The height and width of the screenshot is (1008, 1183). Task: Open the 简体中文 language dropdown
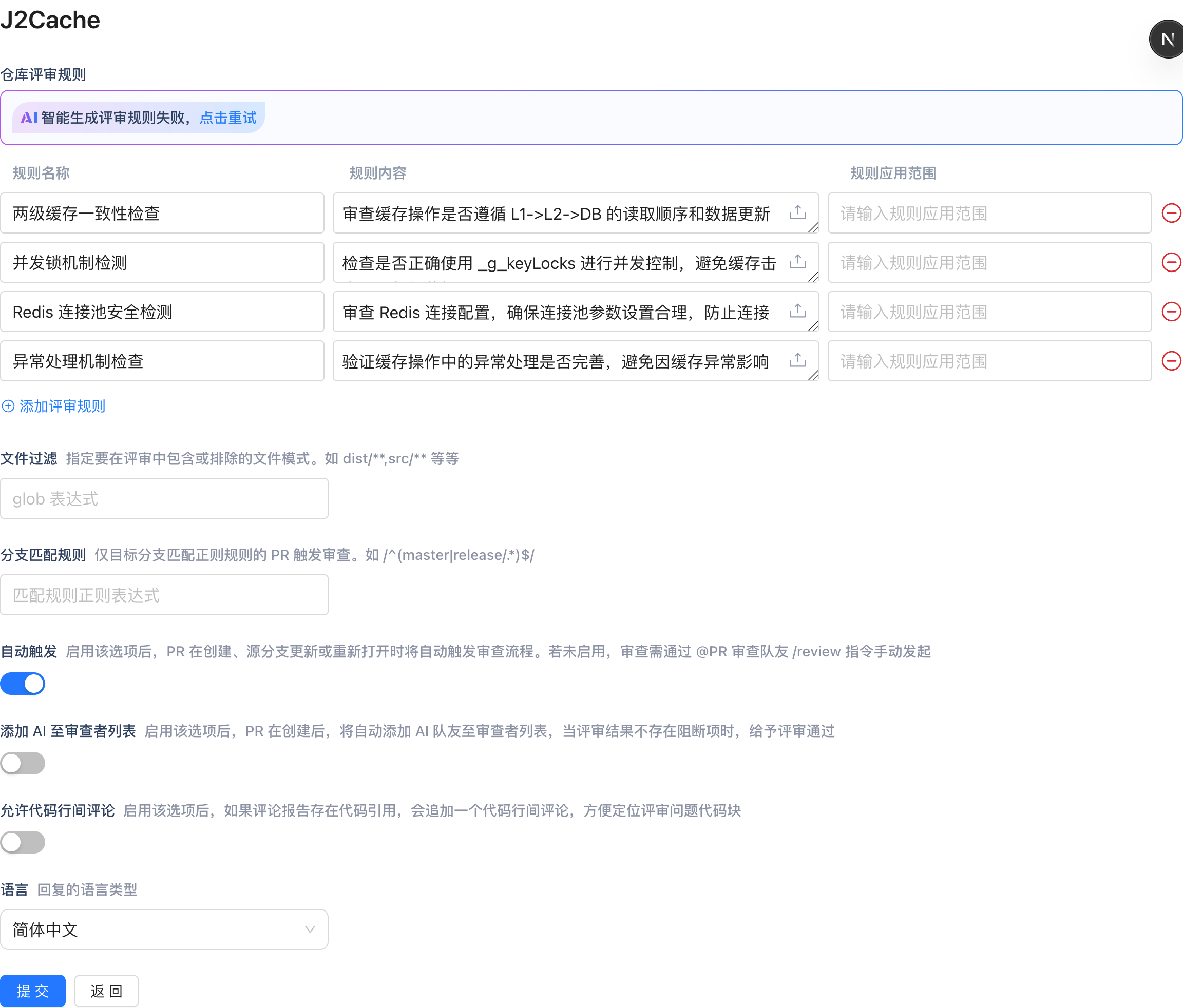(x=164, y=930)
